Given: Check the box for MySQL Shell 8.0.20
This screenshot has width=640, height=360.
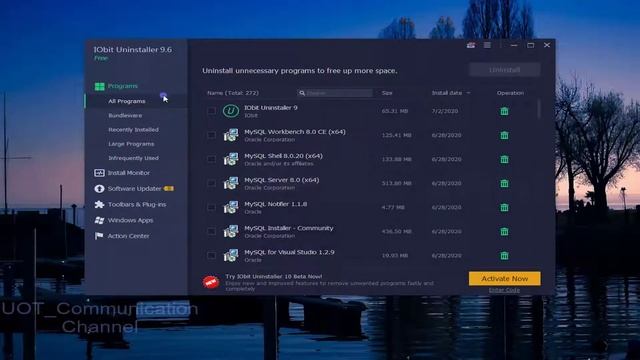Looking at the screenshot, I should (x=211, y=159).
